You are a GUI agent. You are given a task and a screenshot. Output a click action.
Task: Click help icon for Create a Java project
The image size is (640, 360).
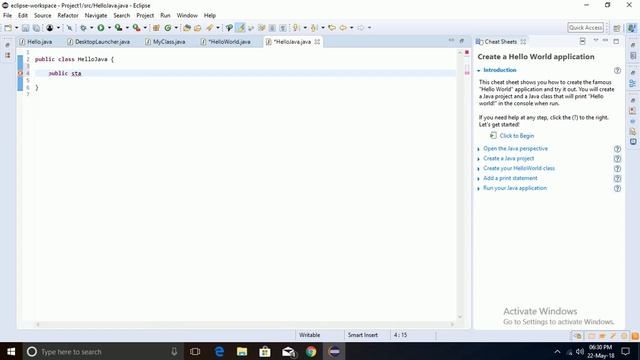[618, 159]
